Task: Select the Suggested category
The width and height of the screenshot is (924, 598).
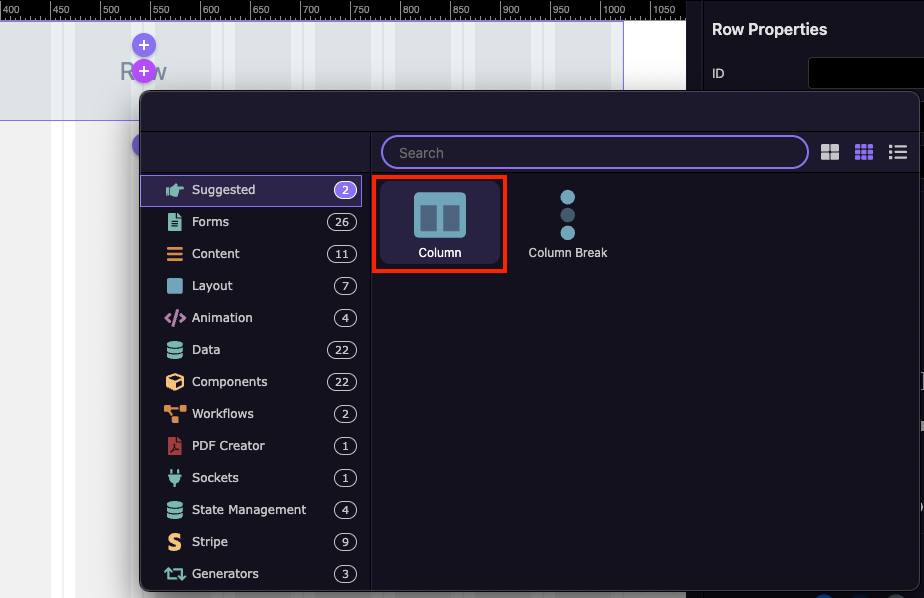Action: (x=250, y=190)
